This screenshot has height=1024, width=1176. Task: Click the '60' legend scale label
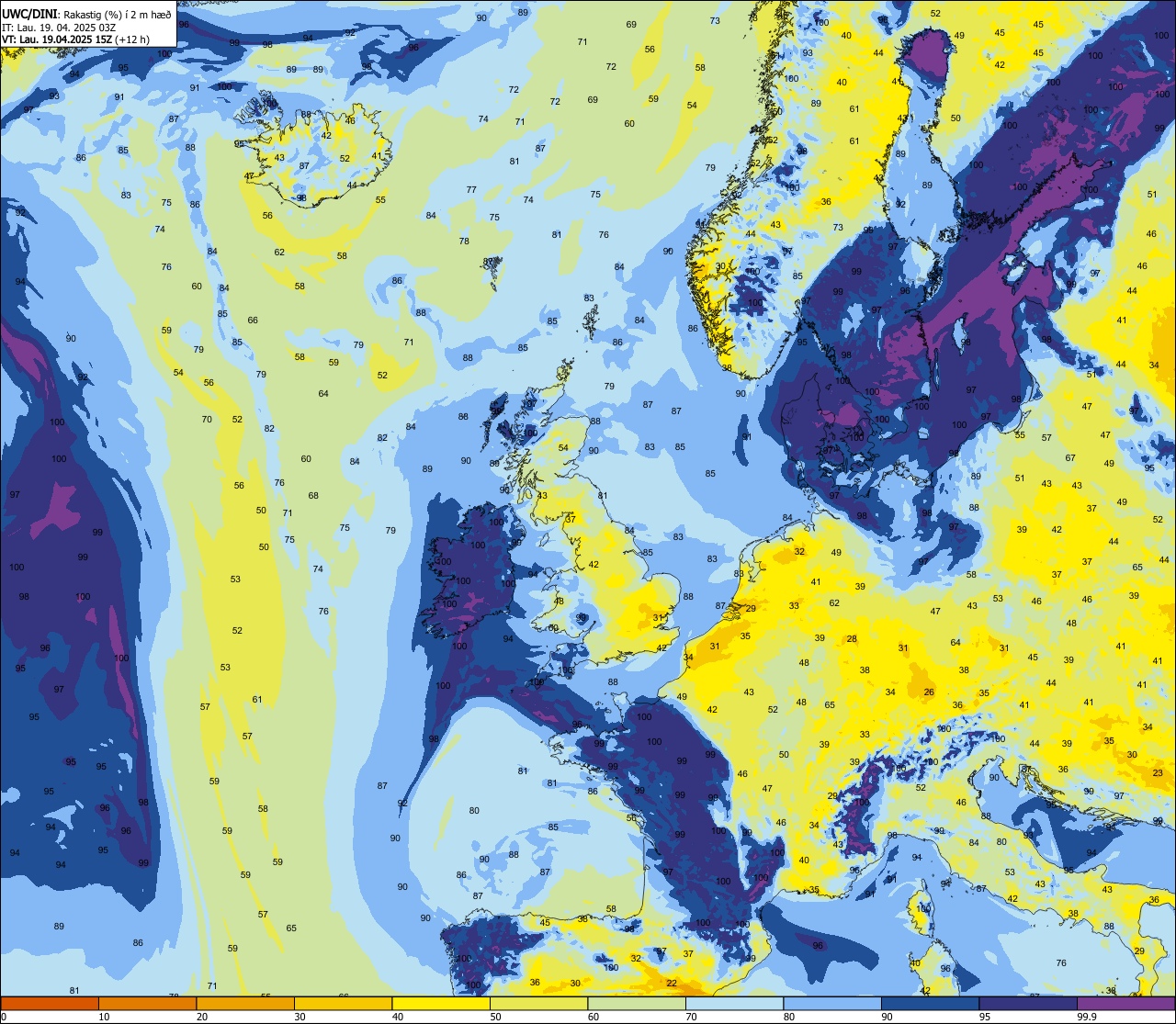click(594, 1017)
